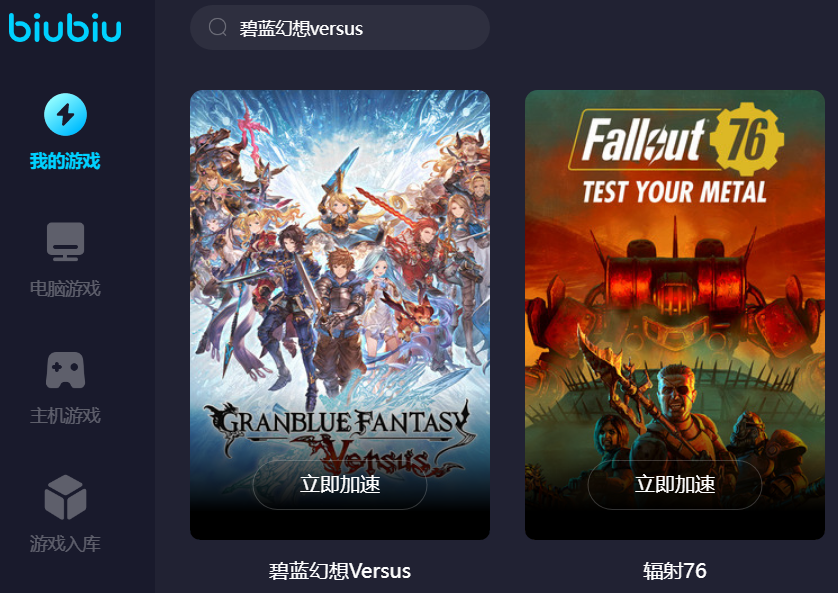Image resolution: width=838 pixels, height=593 pixels.
Task: Open My Games lightning bolt icon
Action: [65, 114]
